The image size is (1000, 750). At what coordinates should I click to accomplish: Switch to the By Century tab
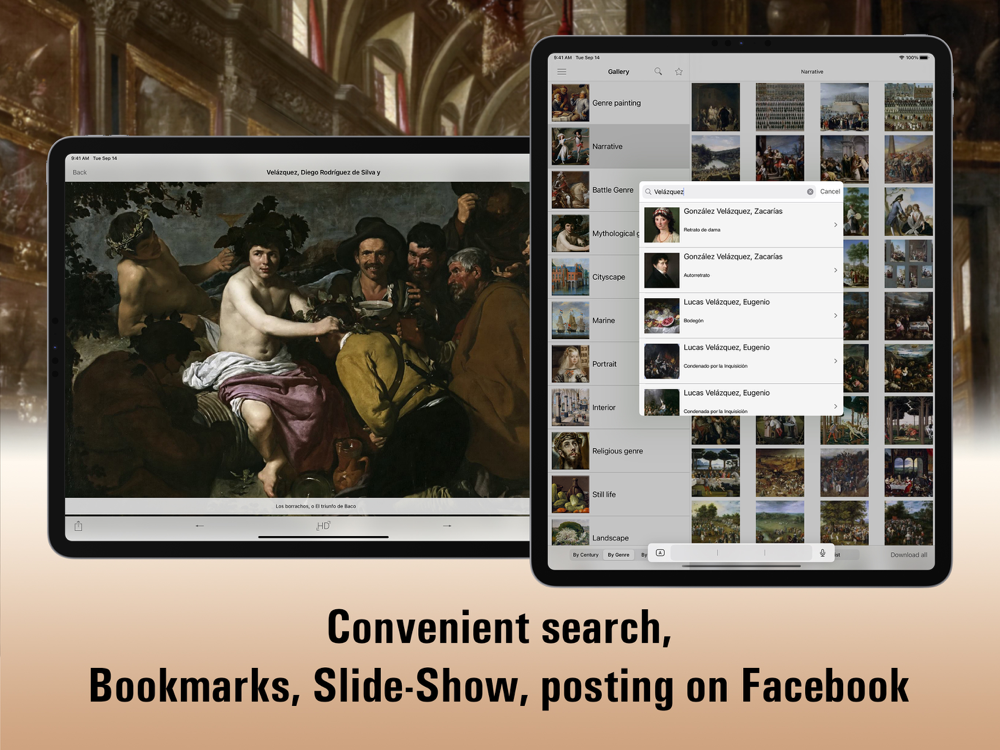click(585, 555)
